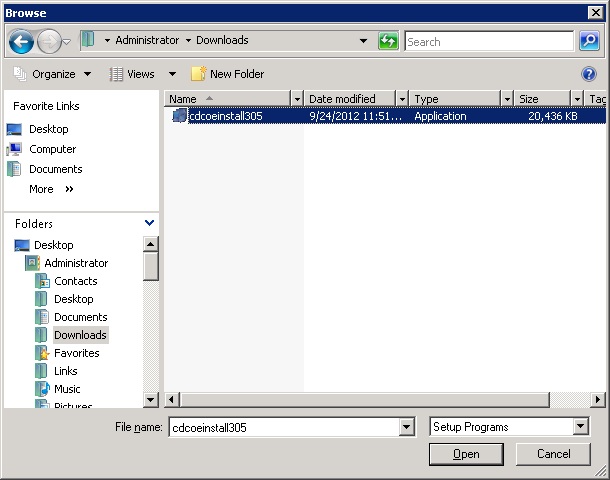Open the blue Help icon
The width and height of the screenshot is (610, 480).
click(589, 74)
